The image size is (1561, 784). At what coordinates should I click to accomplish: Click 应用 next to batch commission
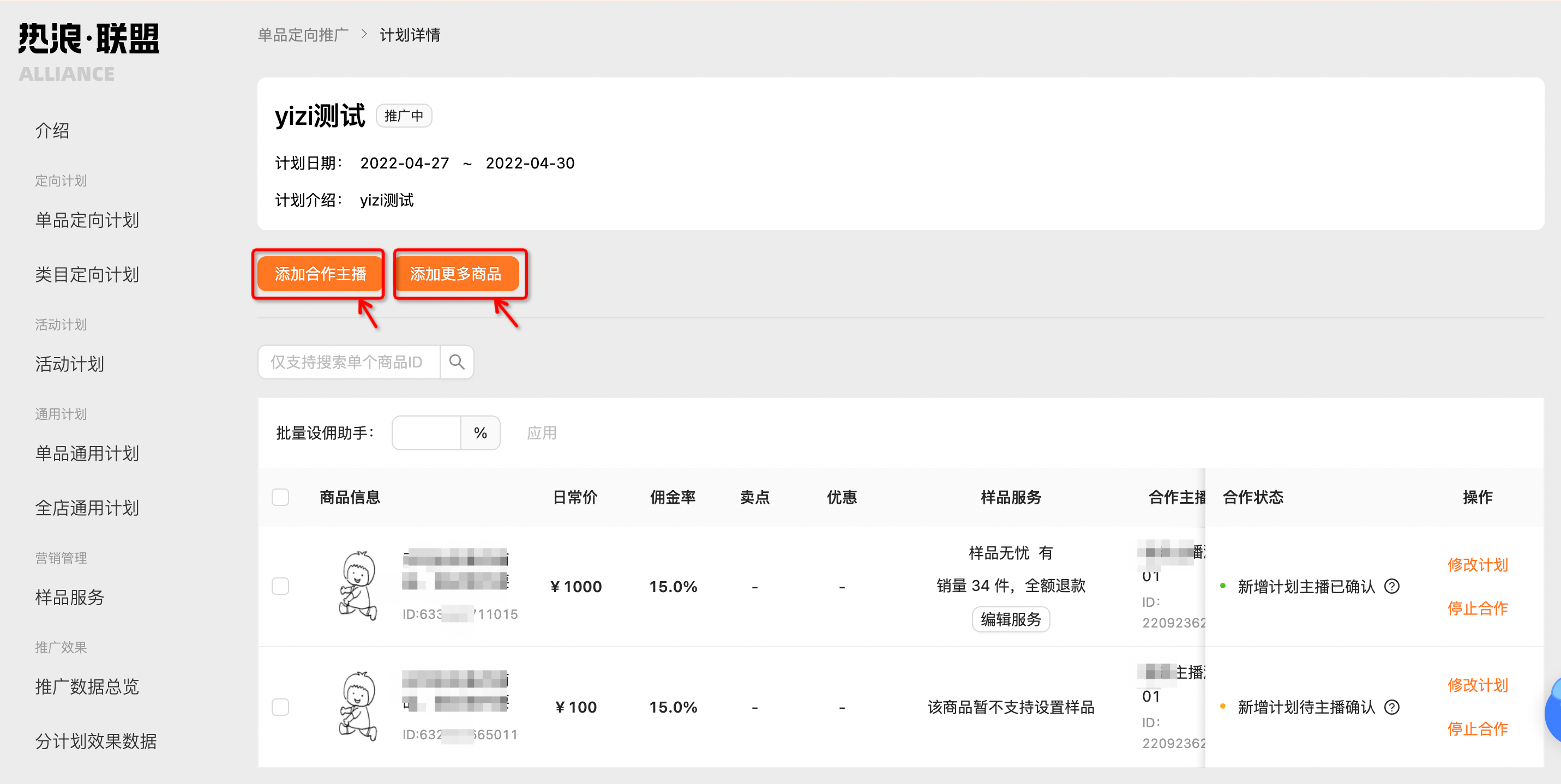pos(541,433)
